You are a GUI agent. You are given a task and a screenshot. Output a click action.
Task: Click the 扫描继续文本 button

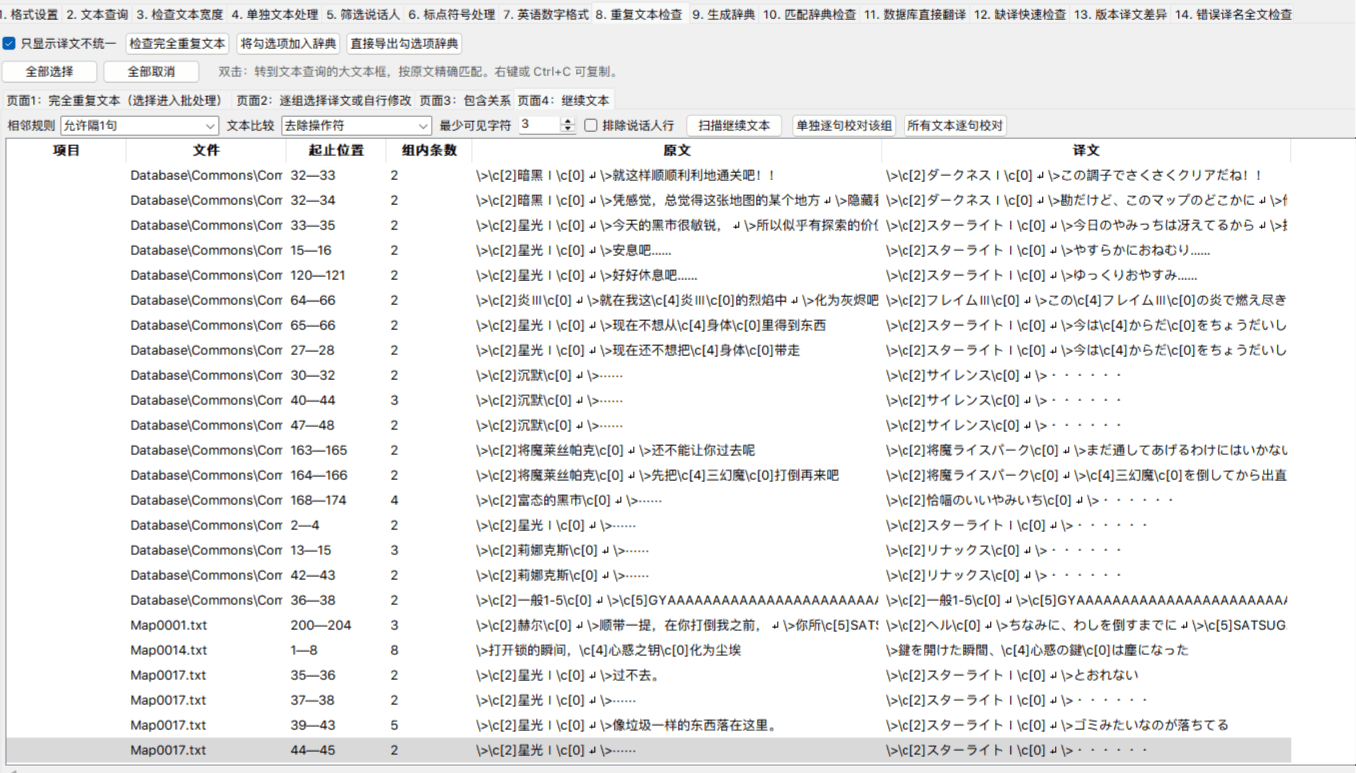734,125
